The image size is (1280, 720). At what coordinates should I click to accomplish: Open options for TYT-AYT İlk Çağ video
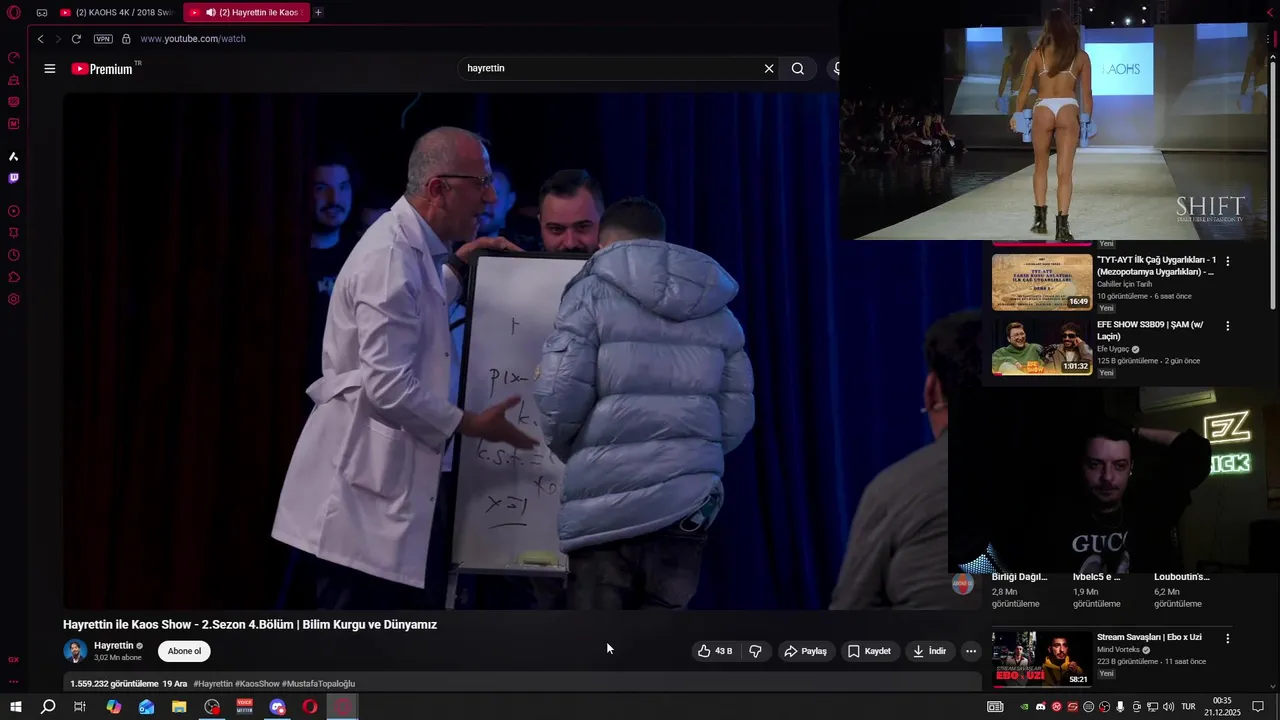point(1228,261)
